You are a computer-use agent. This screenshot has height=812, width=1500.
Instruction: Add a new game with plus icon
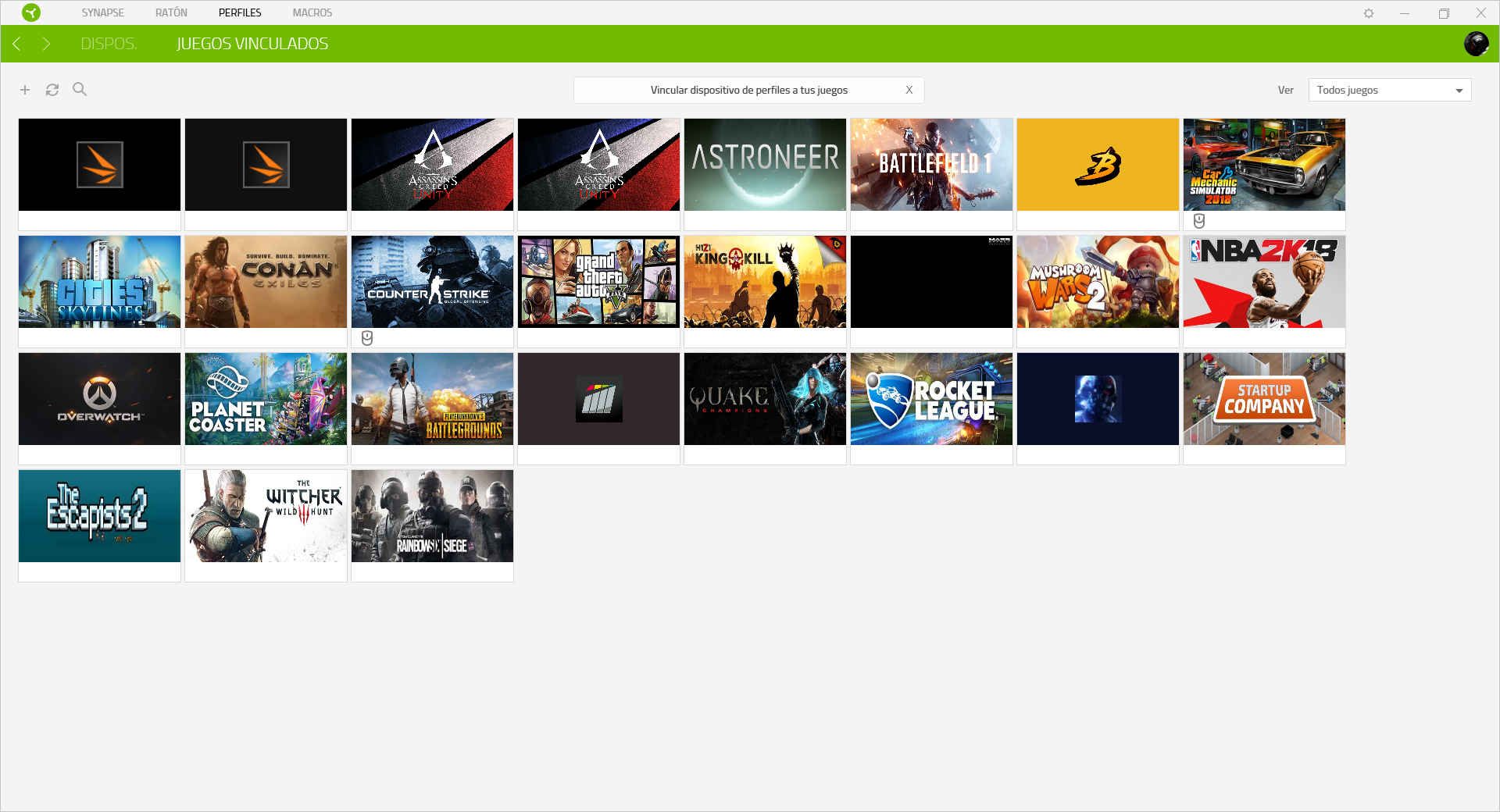click(x=25, y=90)
